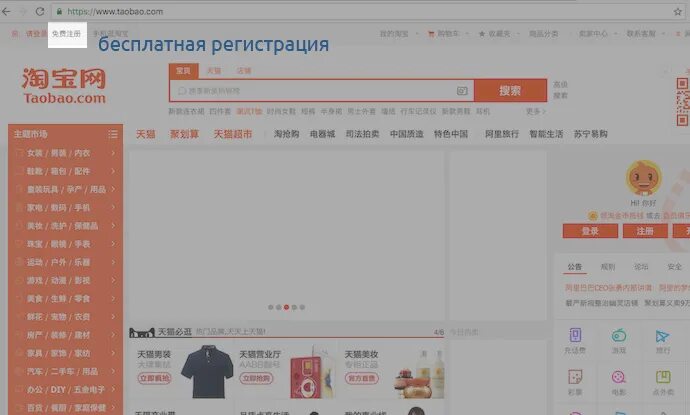Click 官方直营 under 天猫美妆
The image size is (690, 415).
[362, 378]
